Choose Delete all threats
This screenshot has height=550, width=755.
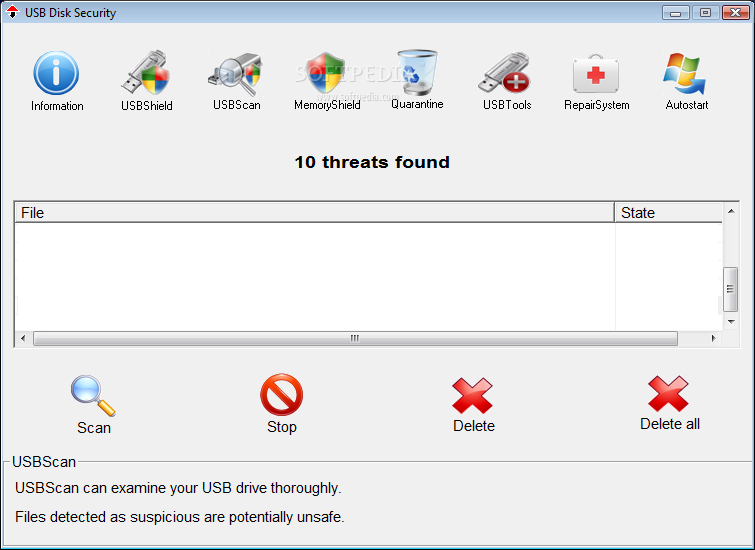(670, 403)
